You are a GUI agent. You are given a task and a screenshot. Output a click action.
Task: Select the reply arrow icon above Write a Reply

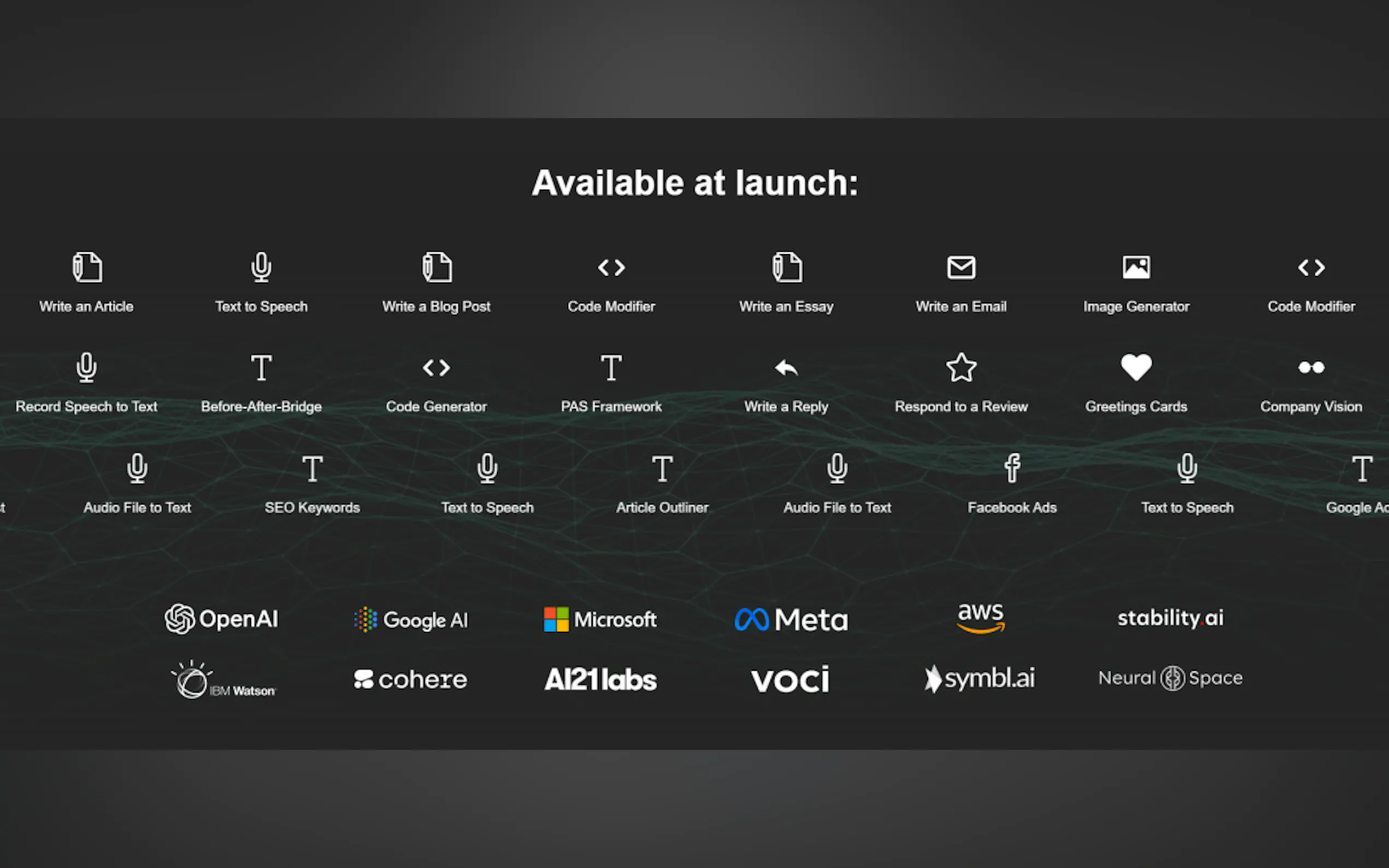[x=786, y=367]
